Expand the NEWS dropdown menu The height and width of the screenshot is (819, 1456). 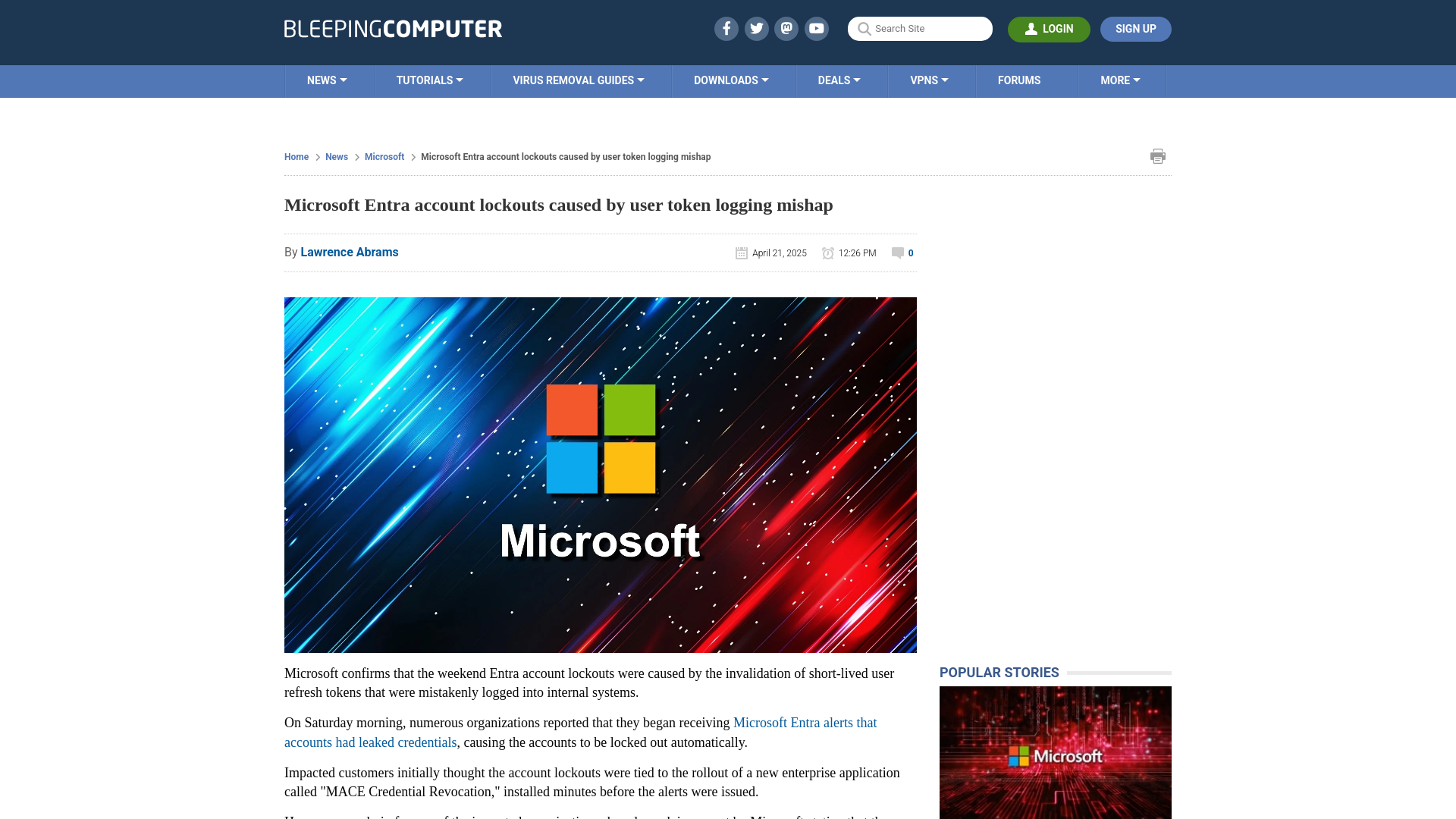[327, 80]
